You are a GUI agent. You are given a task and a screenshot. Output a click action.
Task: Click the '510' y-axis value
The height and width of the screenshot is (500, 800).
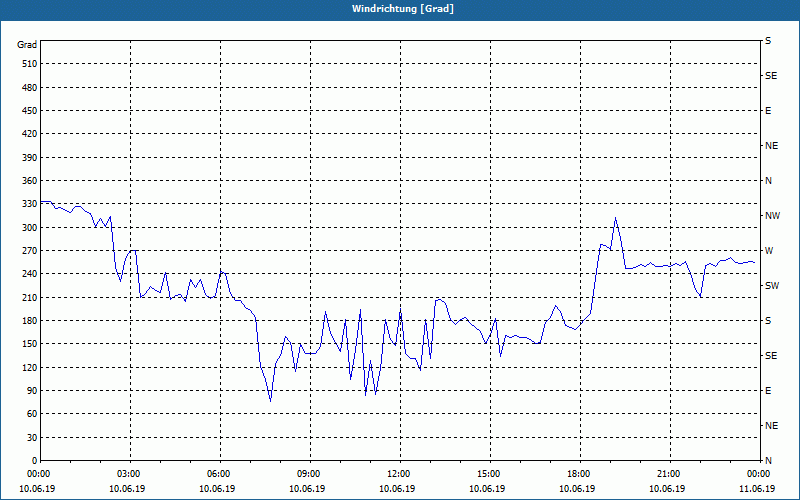click(x=30, y=64)
